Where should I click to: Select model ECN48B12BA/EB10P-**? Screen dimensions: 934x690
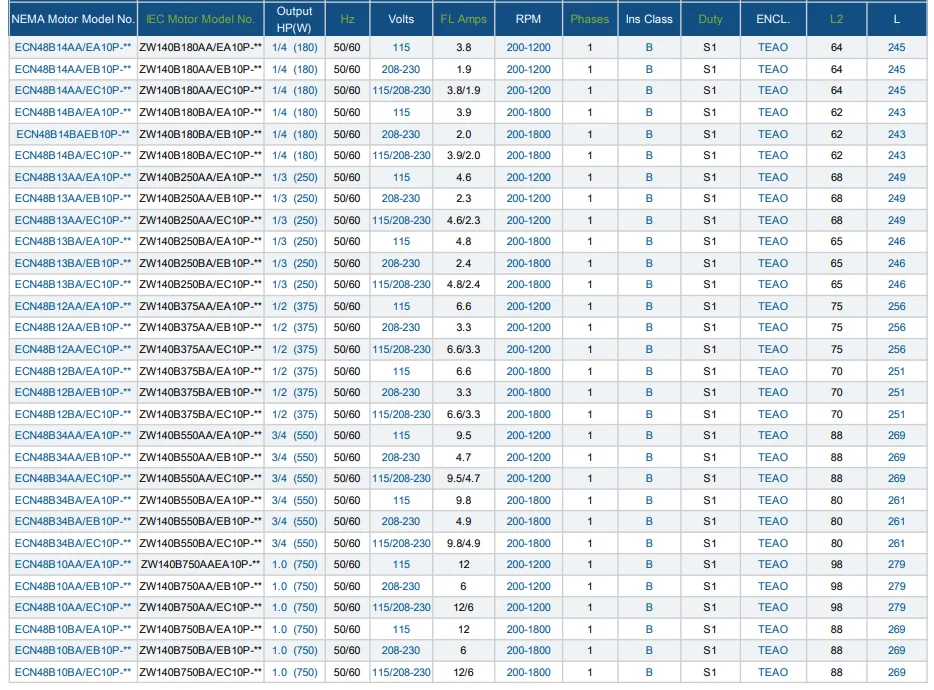73,392
